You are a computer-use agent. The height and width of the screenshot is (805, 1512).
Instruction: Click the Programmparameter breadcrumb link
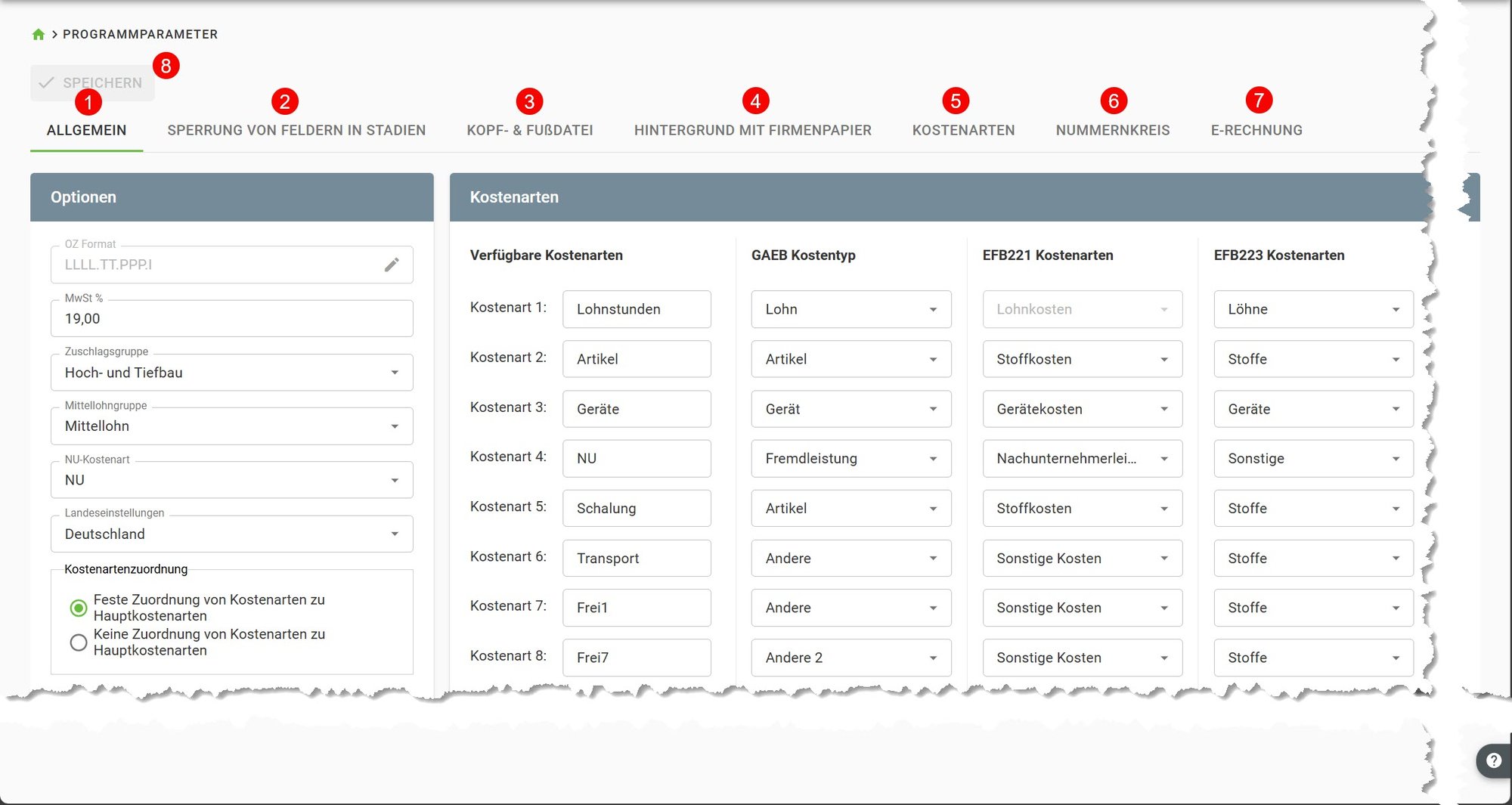140,34
